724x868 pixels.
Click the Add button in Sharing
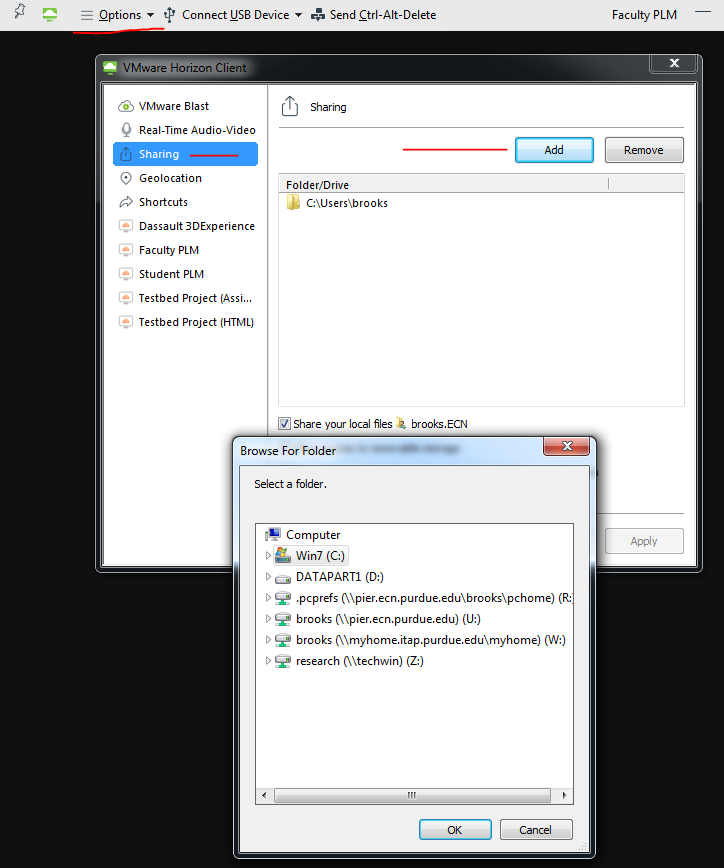554,150
